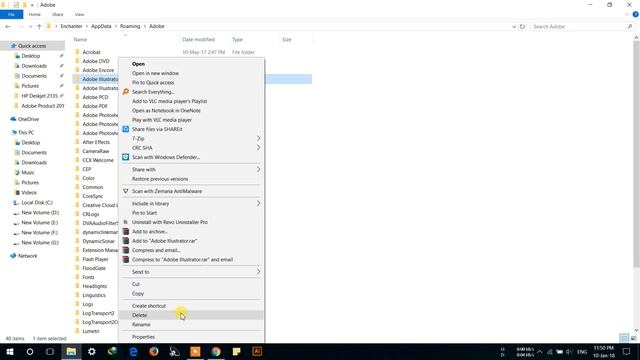This screenshot has width=640, height=360.
Task: Click the ENG language indicator
Action: pyautogui.click(x=582, y=352)
